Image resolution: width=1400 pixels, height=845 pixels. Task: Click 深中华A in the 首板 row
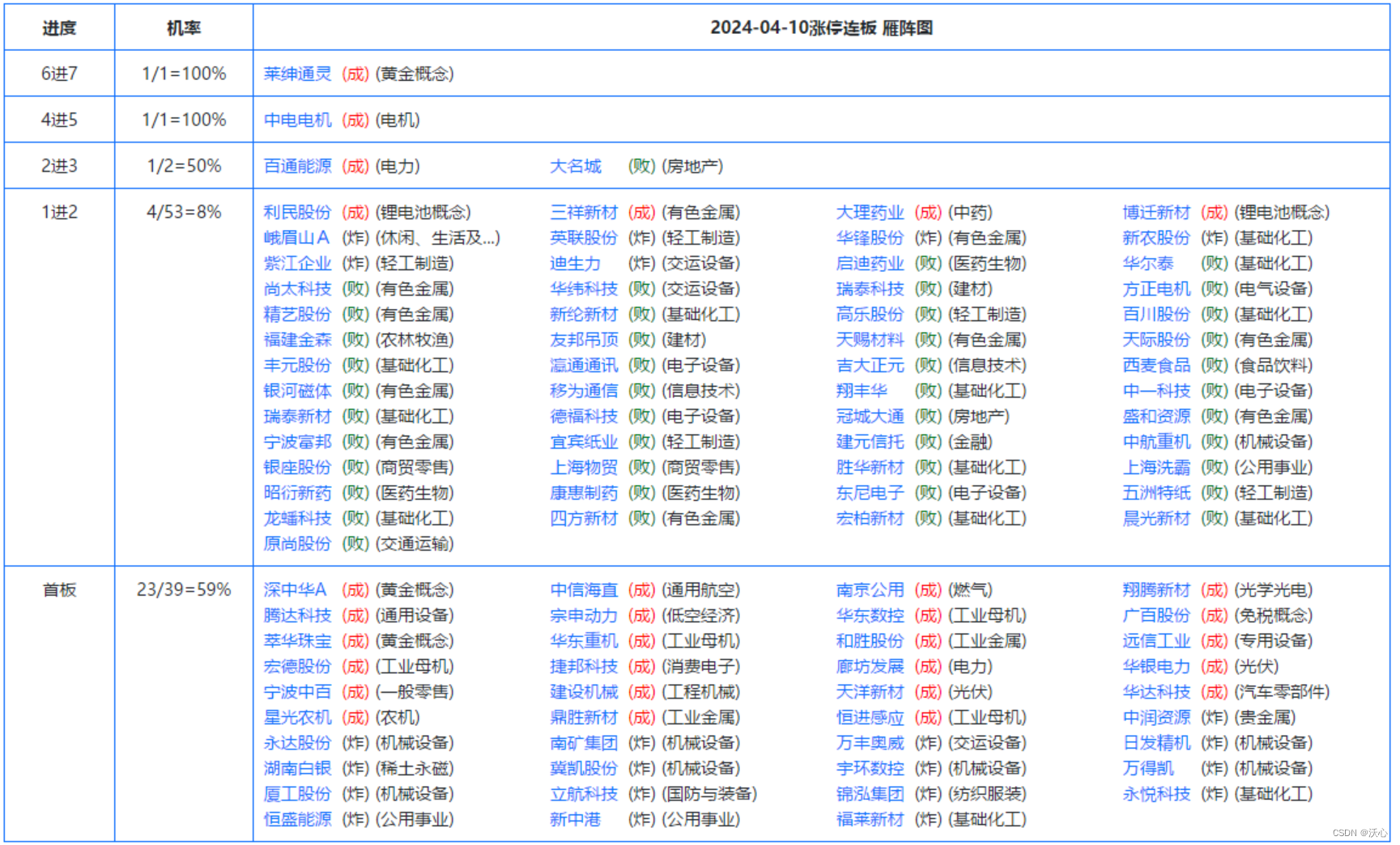click(x=295, y=590)
